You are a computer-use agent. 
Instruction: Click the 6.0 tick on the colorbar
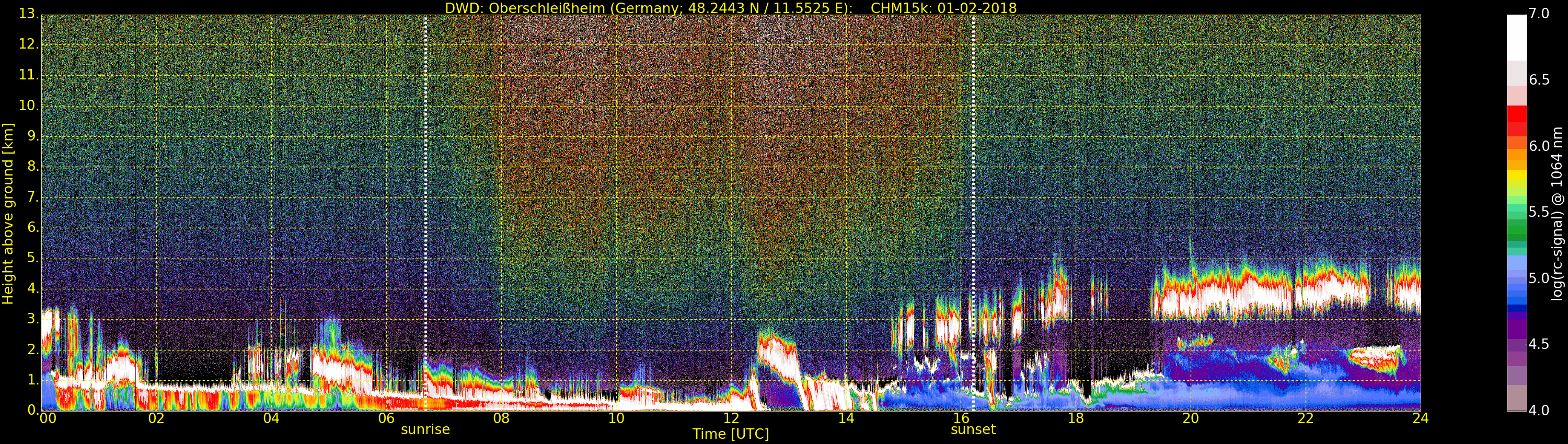(1539, 146)
